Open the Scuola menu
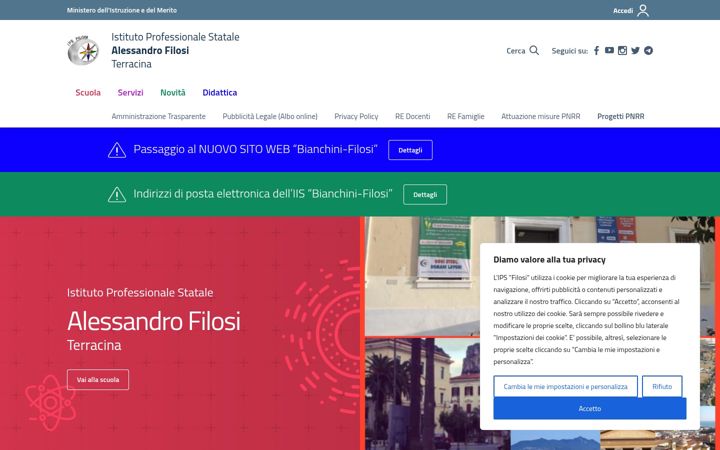 88,92
